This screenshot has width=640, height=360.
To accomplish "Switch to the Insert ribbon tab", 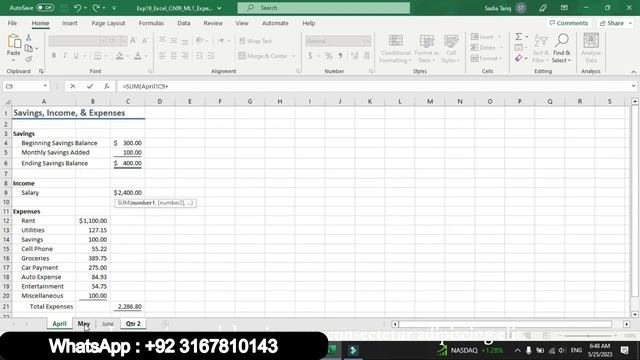I will click(70, 23).
